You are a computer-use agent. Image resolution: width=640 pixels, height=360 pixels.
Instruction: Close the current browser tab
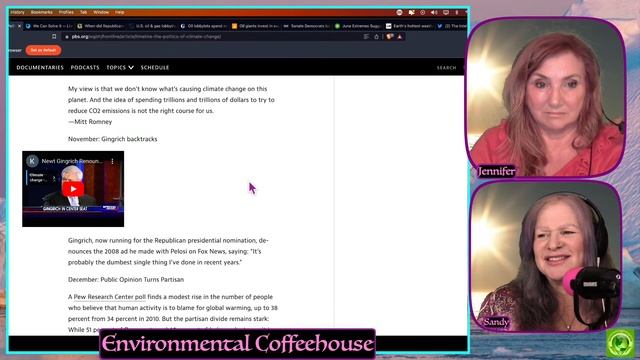(x=19, y=26)
